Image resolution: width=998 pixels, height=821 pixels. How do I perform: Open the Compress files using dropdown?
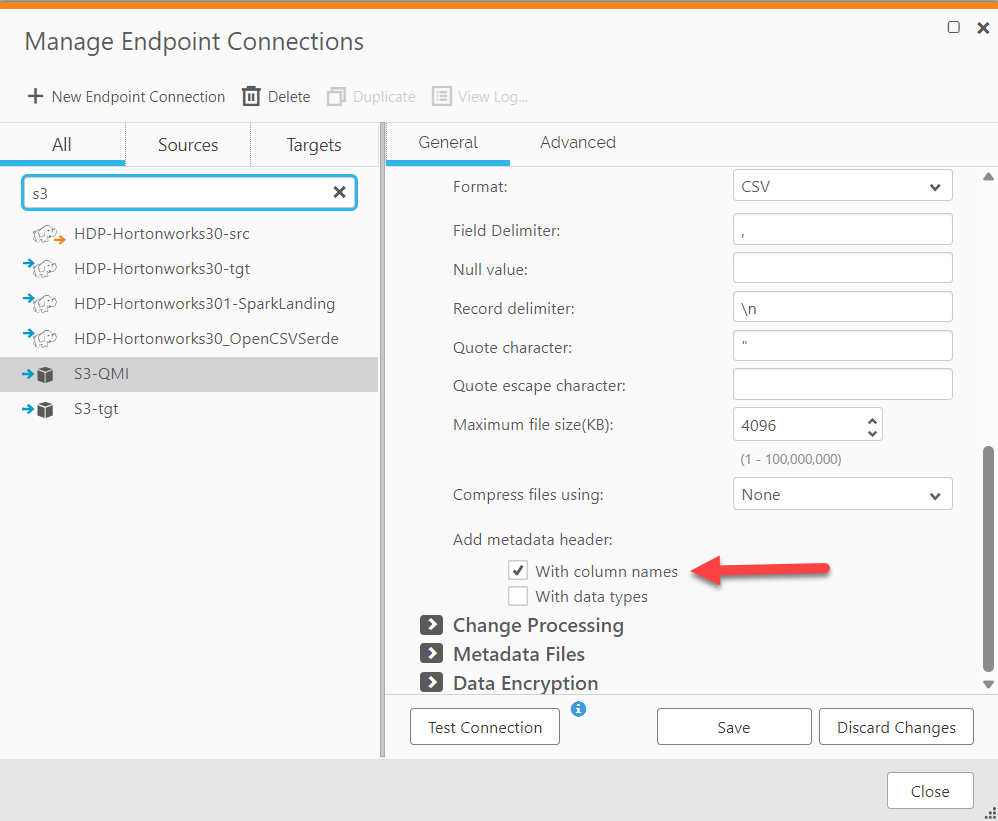[x=842, y=494]
